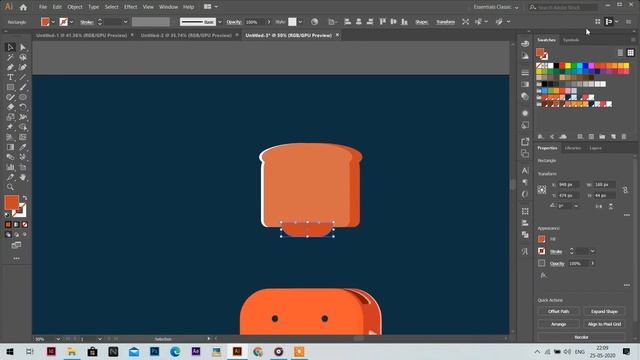The height and width of the screenshot is (360, 640).
Task: Select the Paintbrush tool
Action: (23, 87)
